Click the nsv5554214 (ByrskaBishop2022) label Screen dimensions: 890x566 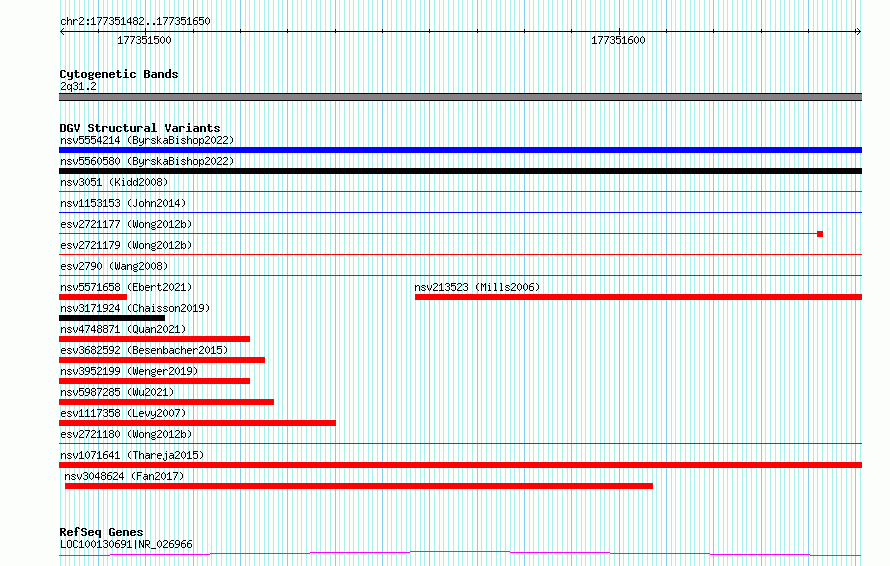click(x=147, y=140)
